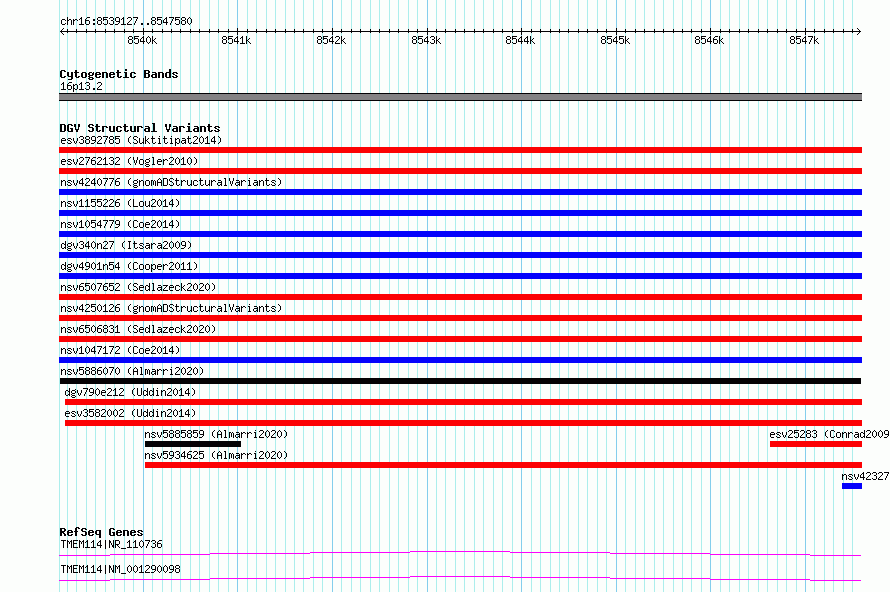This screenshot has width=890, height=592.
Task: Open TMEM114|NM_001290098 transcript label
Action: (x=120, y=569)
